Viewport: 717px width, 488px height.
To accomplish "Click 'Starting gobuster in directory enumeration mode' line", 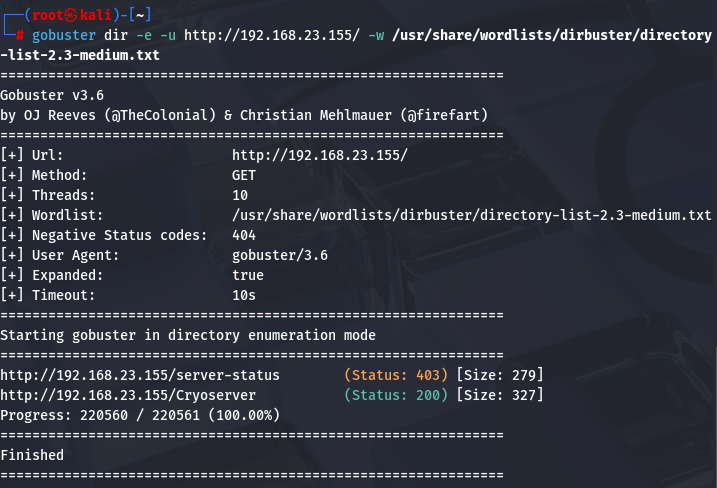I will point(188,335).
